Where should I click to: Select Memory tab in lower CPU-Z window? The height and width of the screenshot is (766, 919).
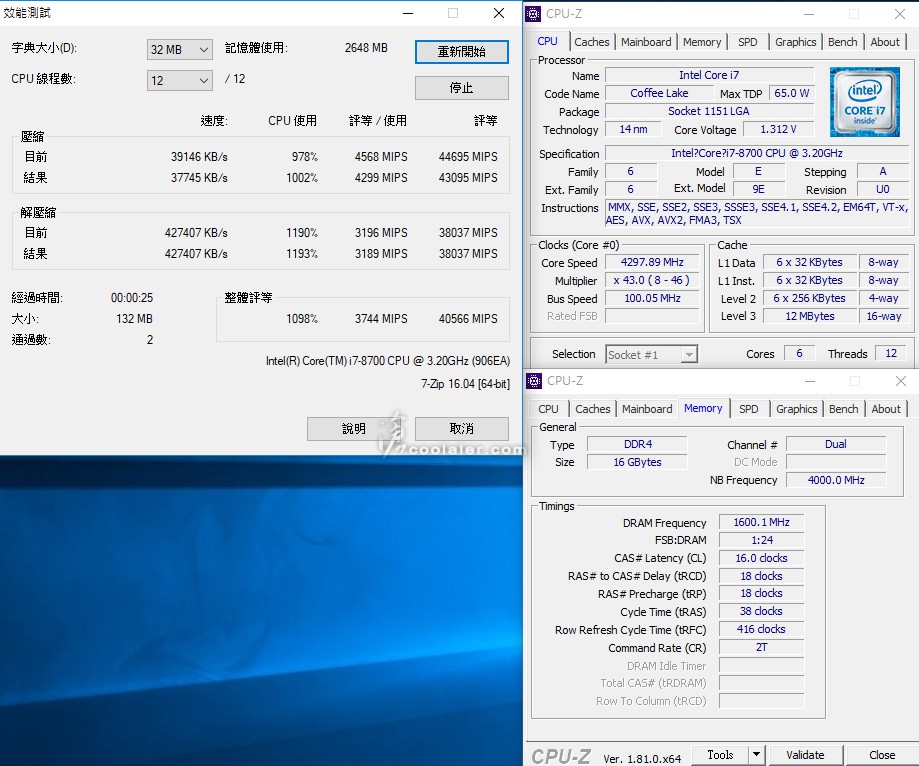pyautogui.click(x=703, y=408)
